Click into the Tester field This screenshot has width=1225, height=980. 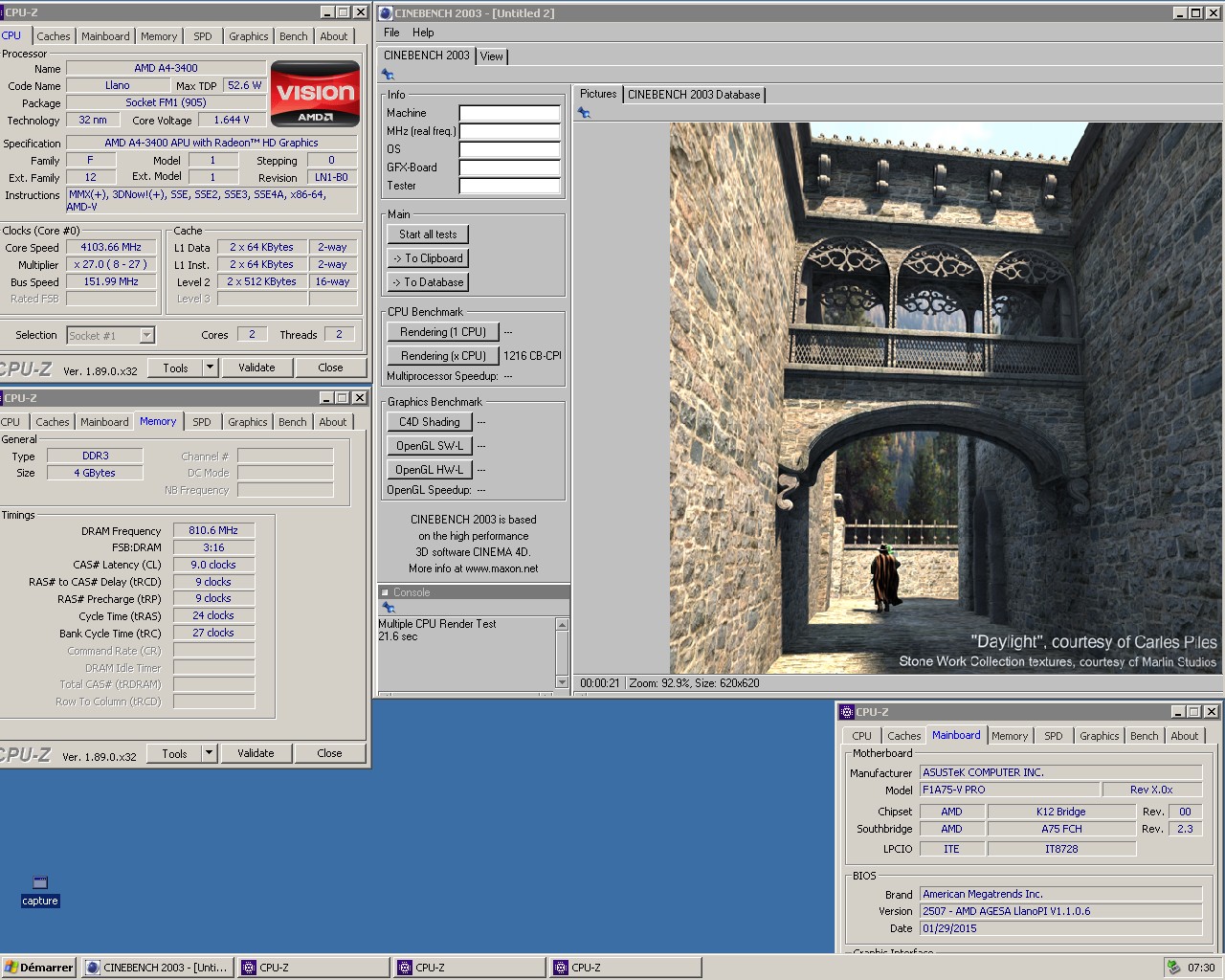click(509, 186)
